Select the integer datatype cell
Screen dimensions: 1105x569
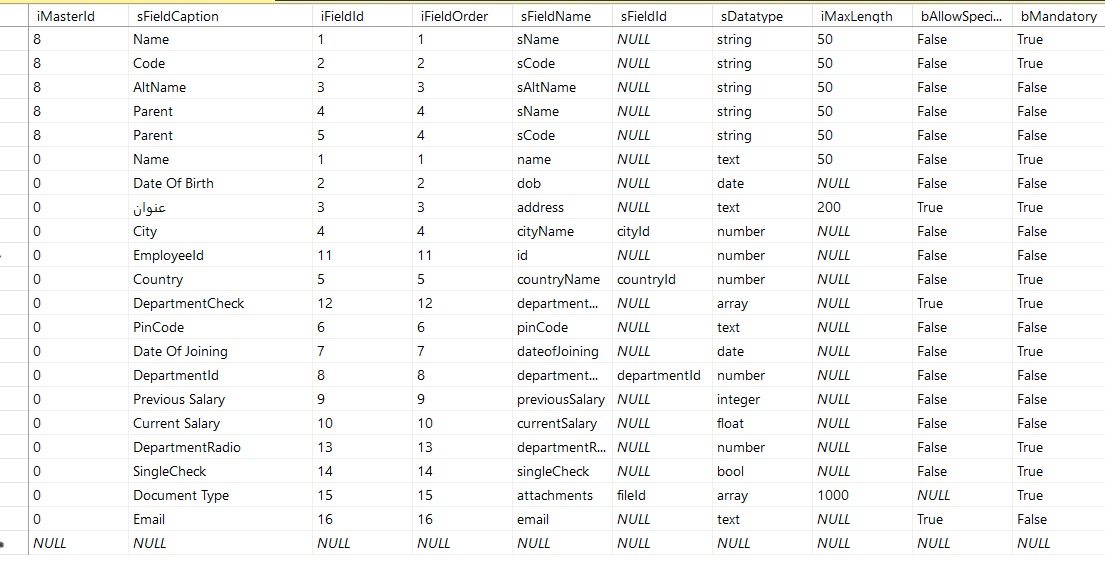coord(738,399)
